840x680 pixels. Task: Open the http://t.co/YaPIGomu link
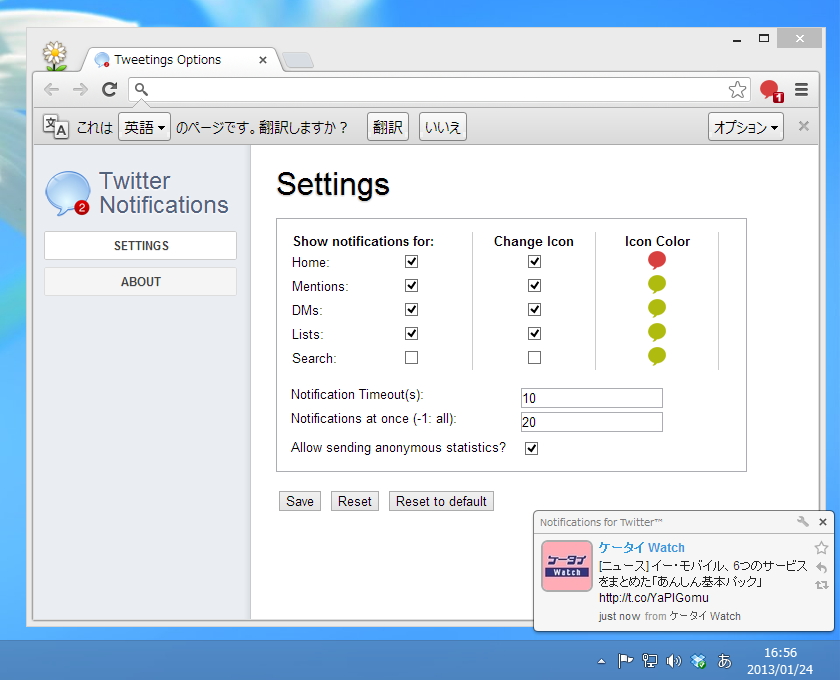coord(654,597)
